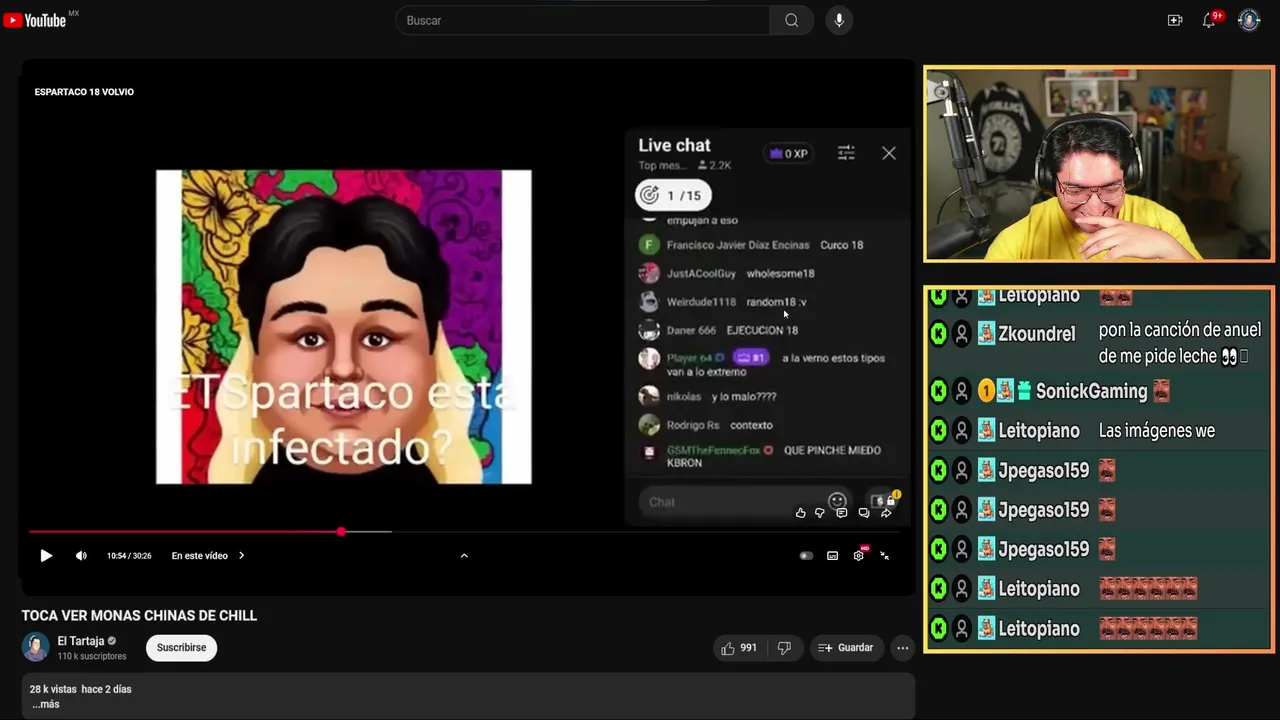Click the 'EJECUCION 18' chat message
The height and width of the screenshot is (720, 1280).
coord(762,330)
